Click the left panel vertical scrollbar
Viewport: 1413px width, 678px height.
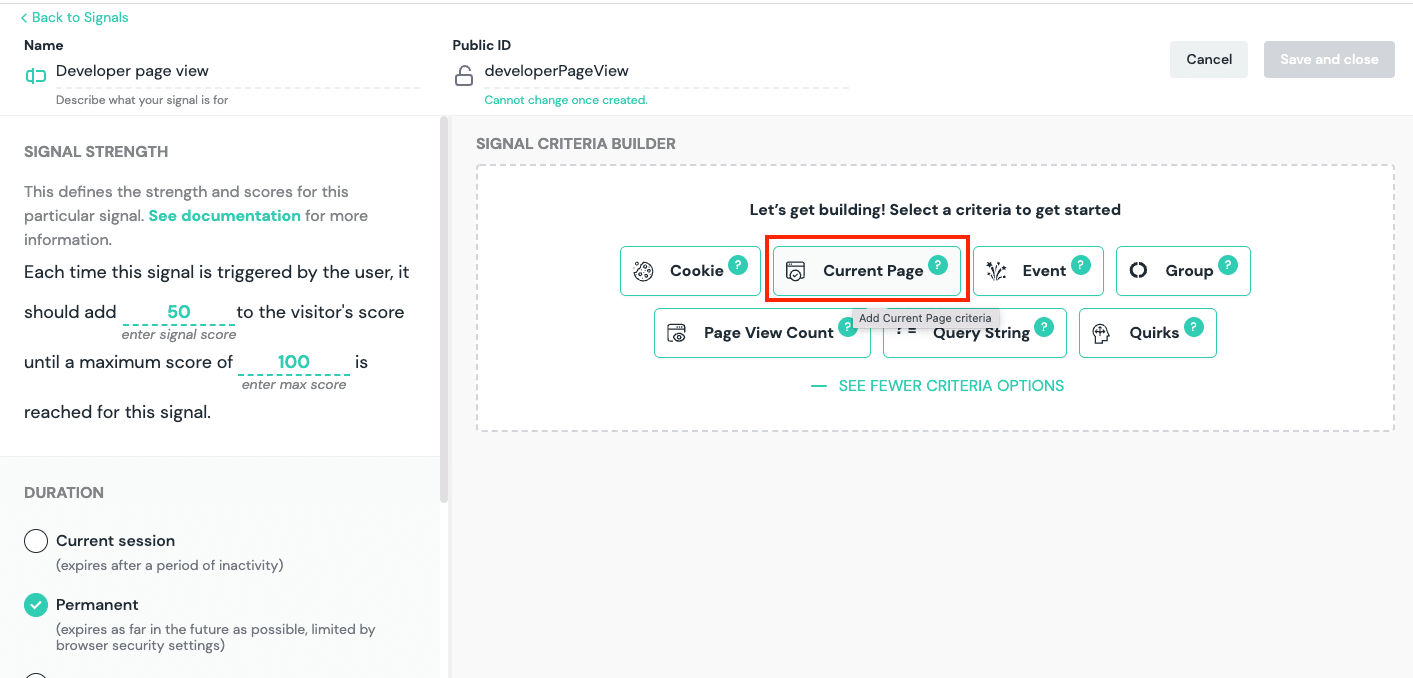tap(445, 310)
